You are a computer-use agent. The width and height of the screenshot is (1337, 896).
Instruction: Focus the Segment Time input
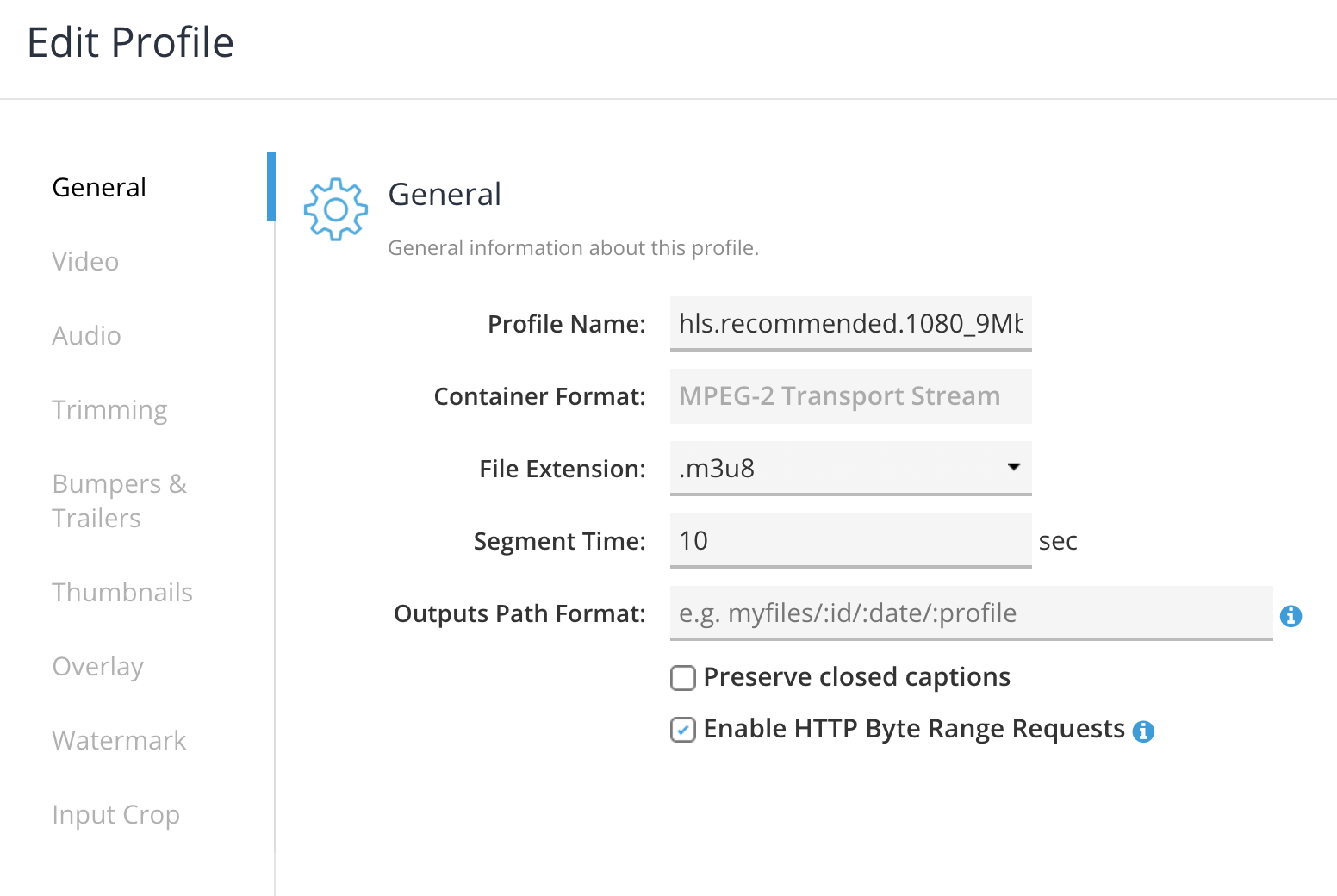tap(850, 540)
